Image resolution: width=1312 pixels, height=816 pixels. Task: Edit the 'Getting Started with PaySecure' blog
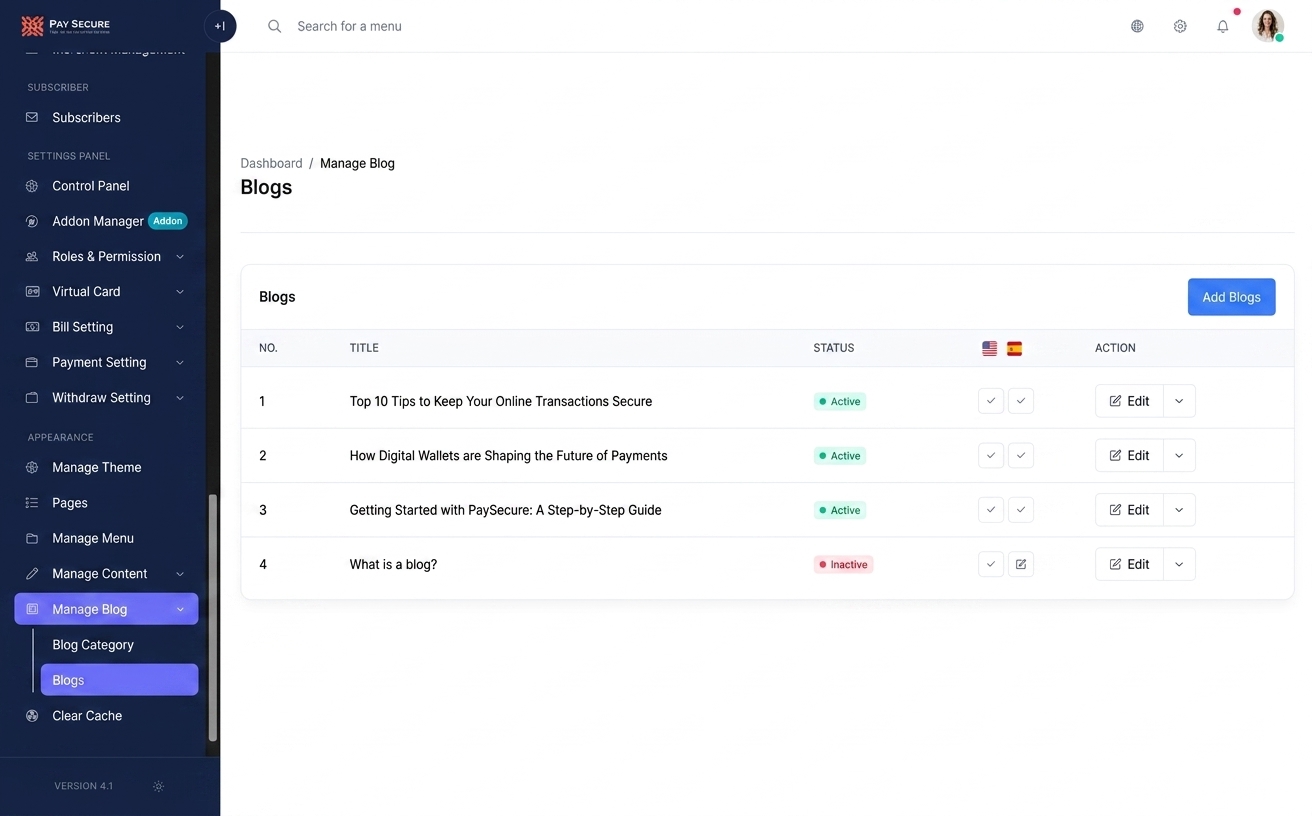[1129, 510]
